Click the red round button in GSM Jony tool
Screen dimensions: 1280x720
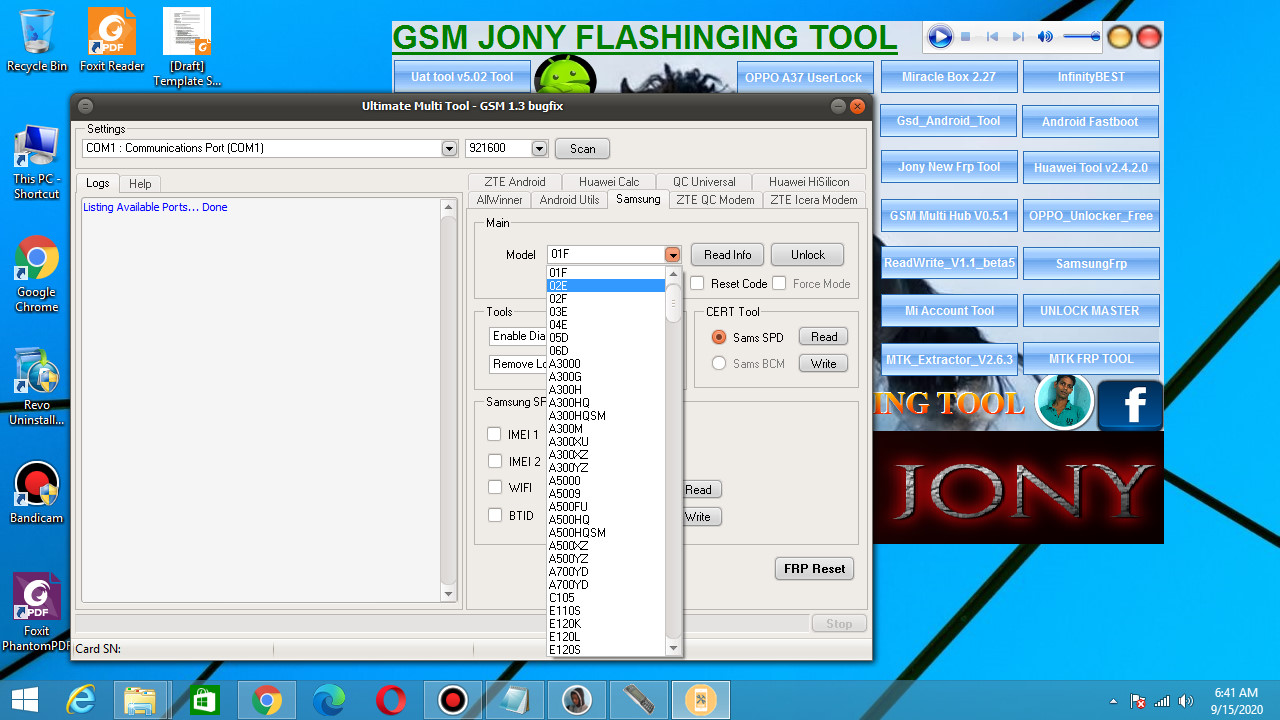[1149, 38]
